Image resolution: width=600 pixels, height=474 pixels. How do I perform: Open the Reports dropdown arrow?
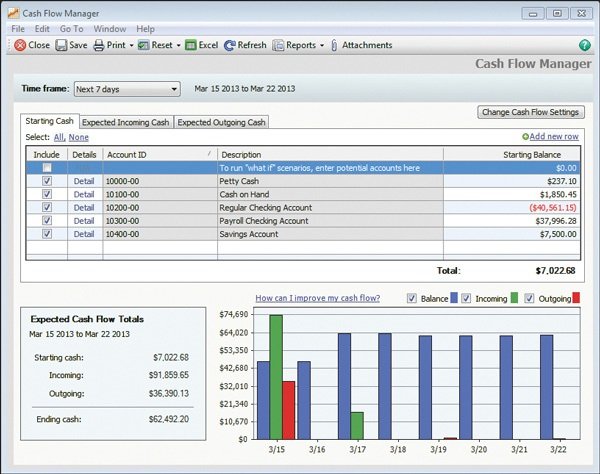[x=322, y=45]
